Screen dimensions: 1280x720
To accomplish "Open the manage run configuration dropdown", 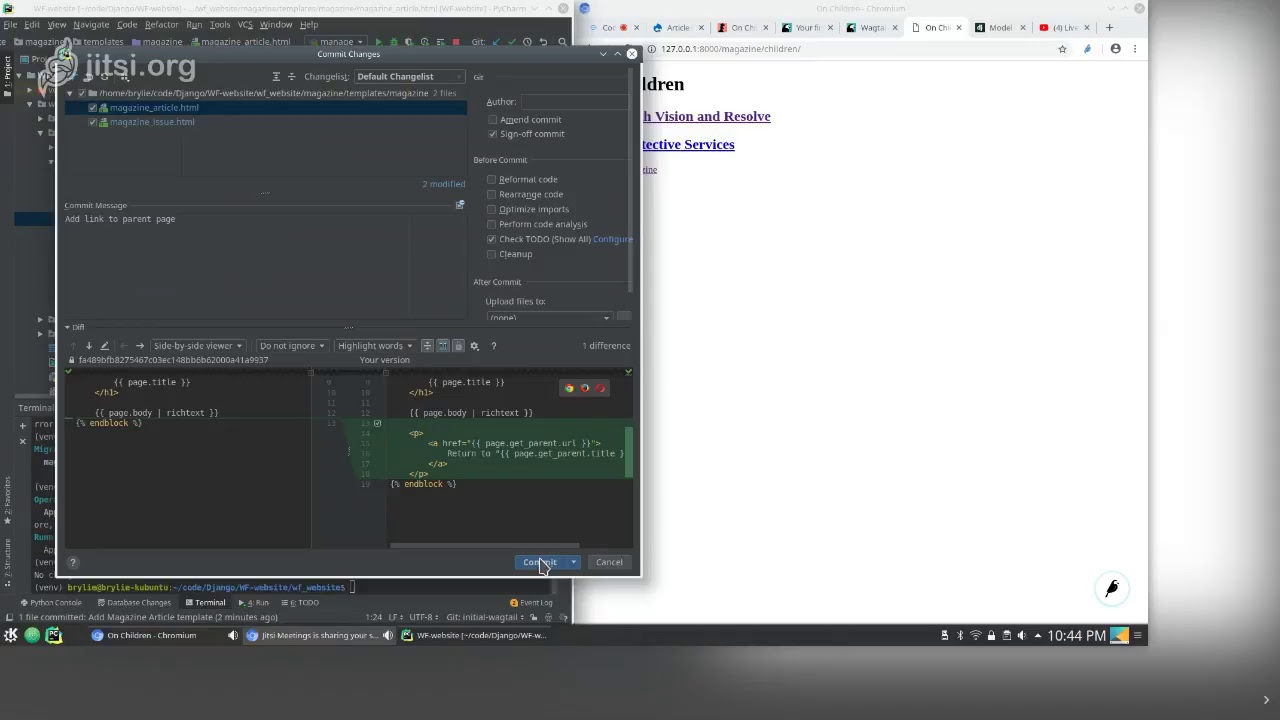I will pyautogui.click(x=337, y=42).
